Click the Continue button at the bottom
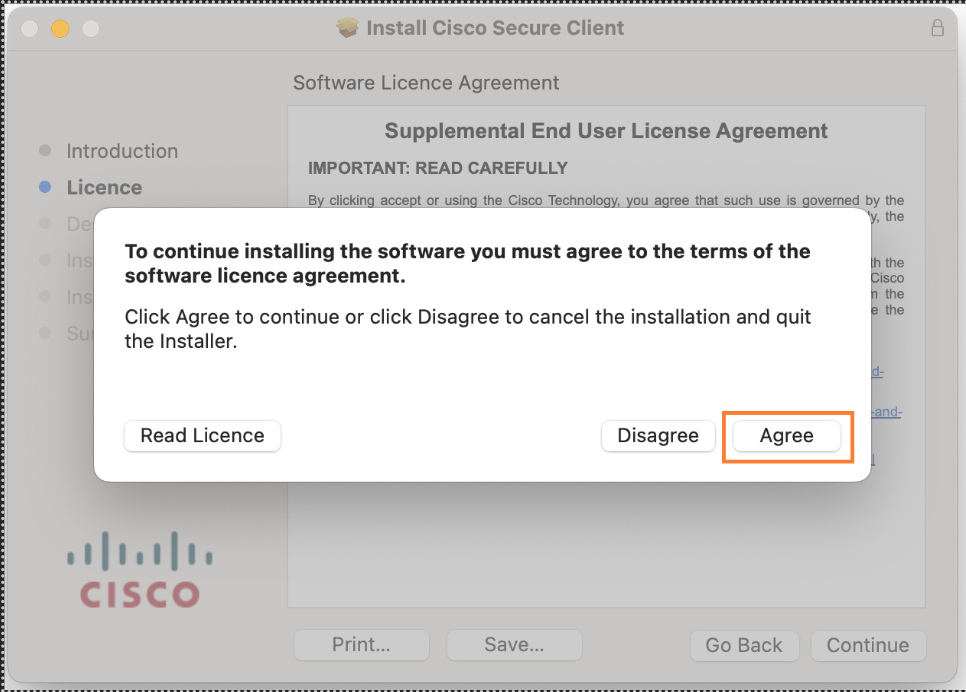Image resolution: width=966 pixels, height=692 pixels. pos(867,645)
